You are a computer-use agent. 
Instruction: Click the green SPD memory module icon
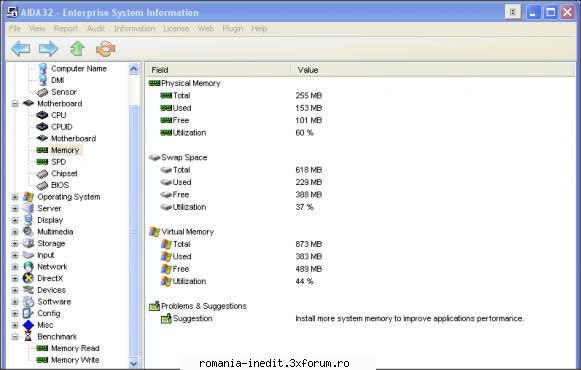pos(42,162)
